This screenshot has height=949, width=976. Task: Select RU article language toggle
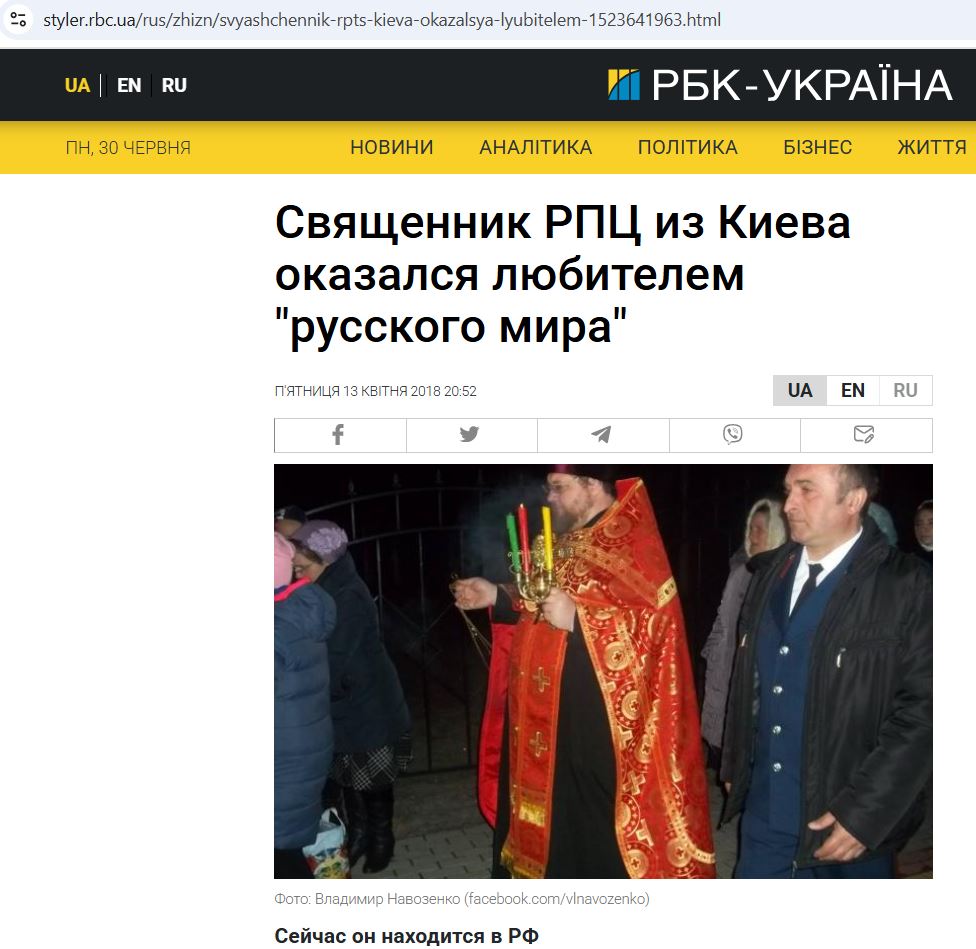[906, 391]
